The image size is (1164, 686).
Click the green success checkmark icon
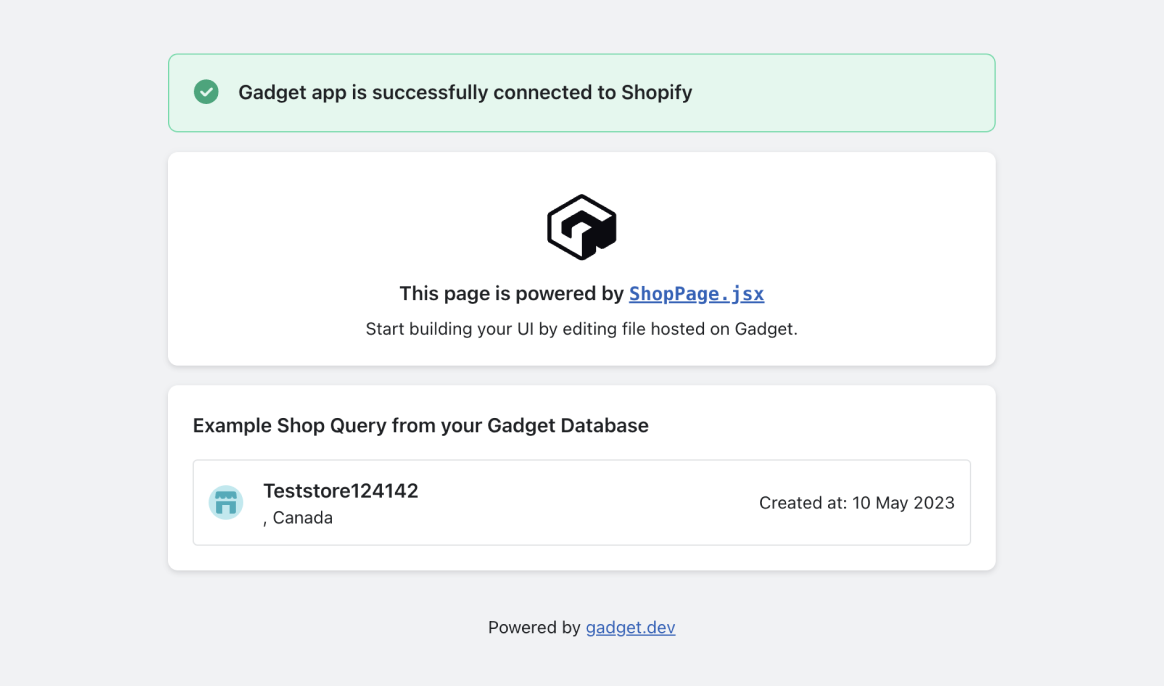pyautogui.click(x=206, y=92)
